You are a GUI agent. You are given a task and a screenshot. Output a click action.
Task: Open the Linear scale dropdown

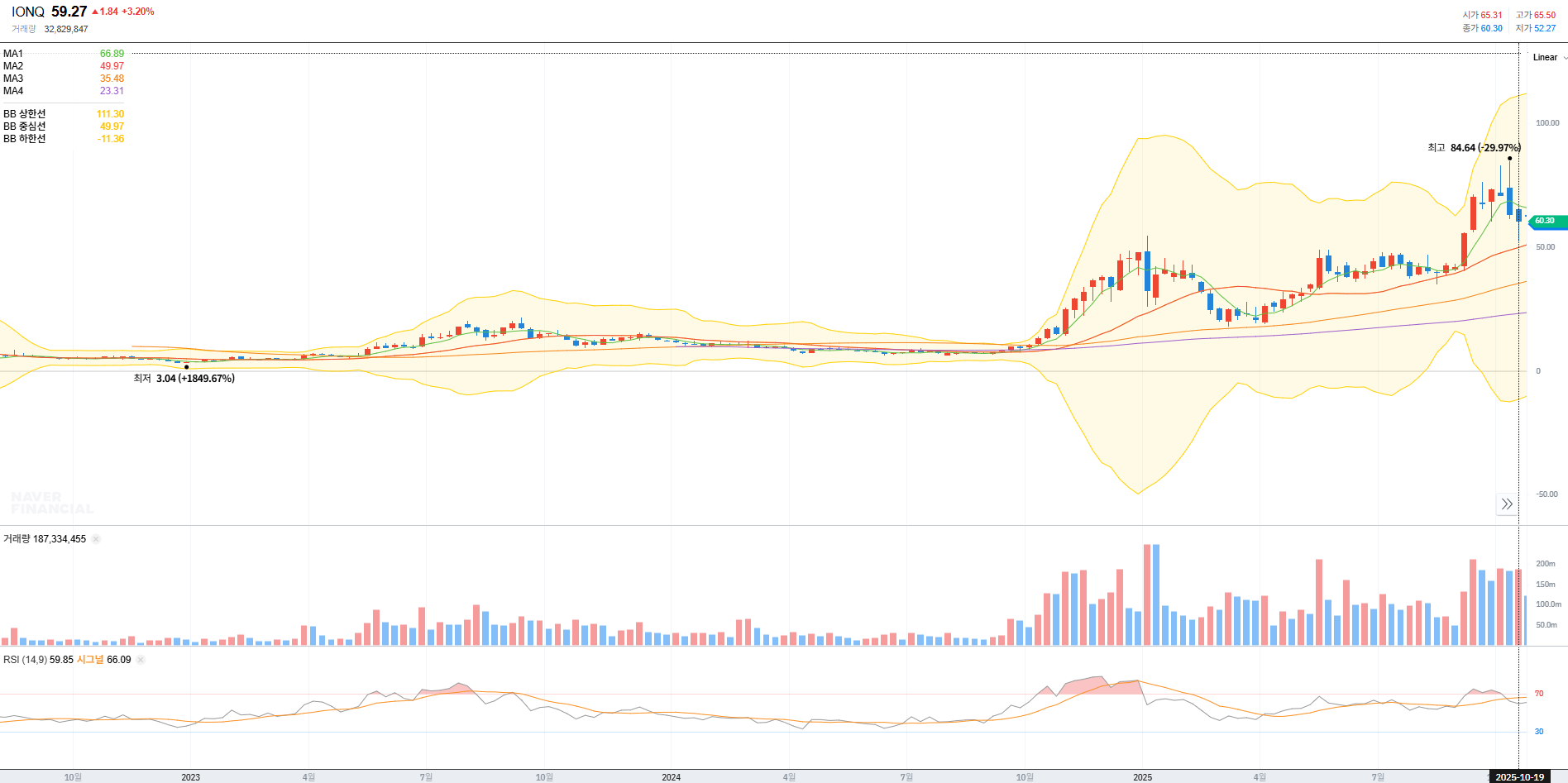[1549, 58]
